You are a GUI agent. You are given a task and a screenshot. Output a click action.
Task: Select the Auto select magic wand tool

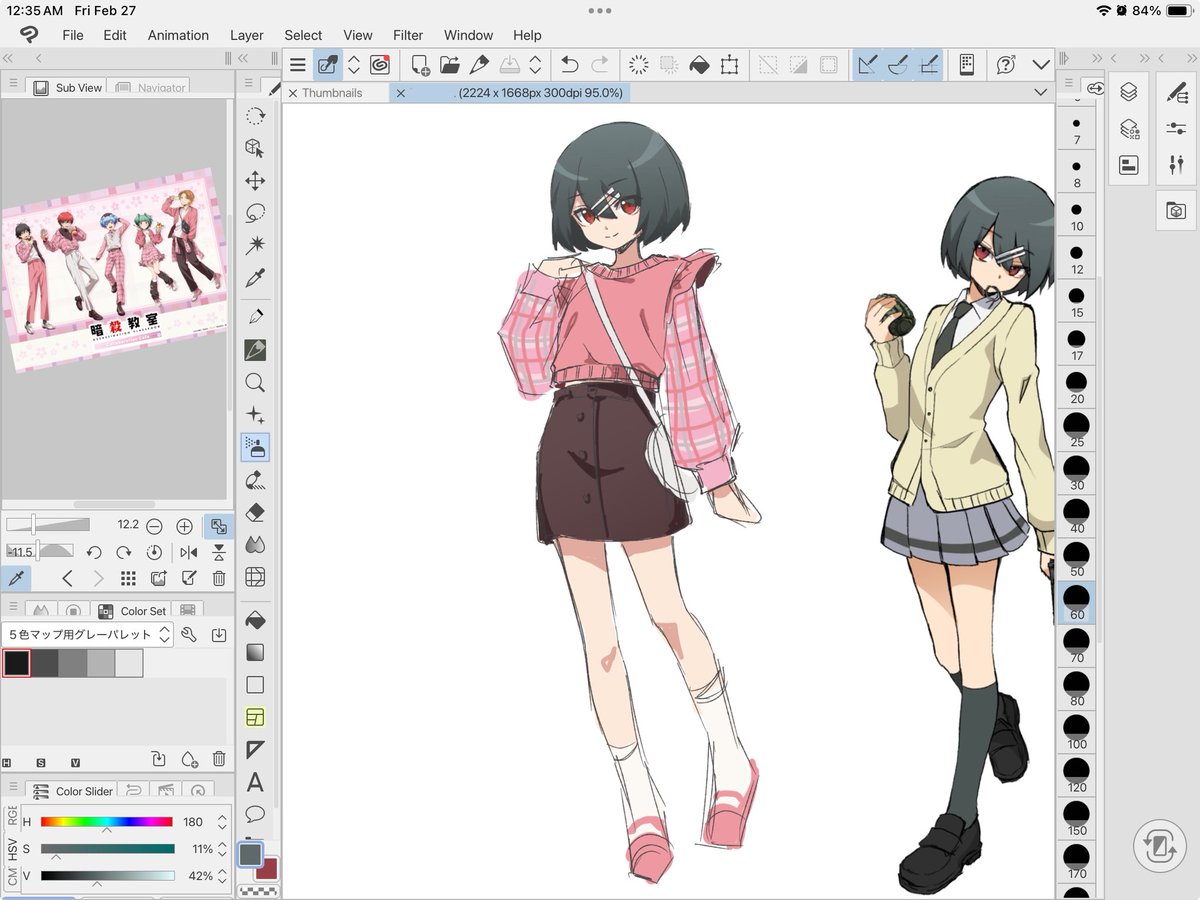(x=255, y=245)
